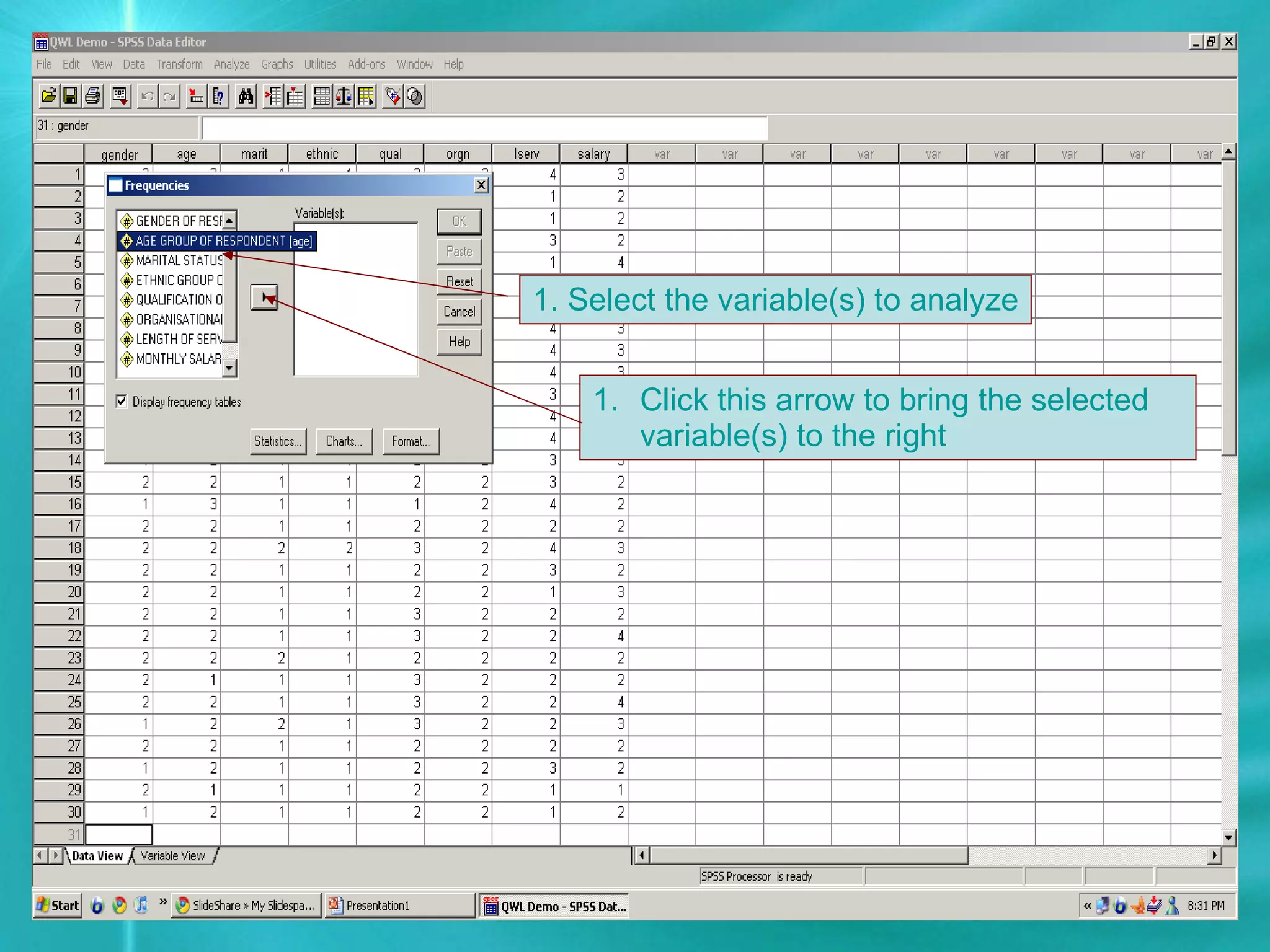Click the Start button on taskbar
The width and height of the screenshot is (1270, 952).
(x=58, y=906)
